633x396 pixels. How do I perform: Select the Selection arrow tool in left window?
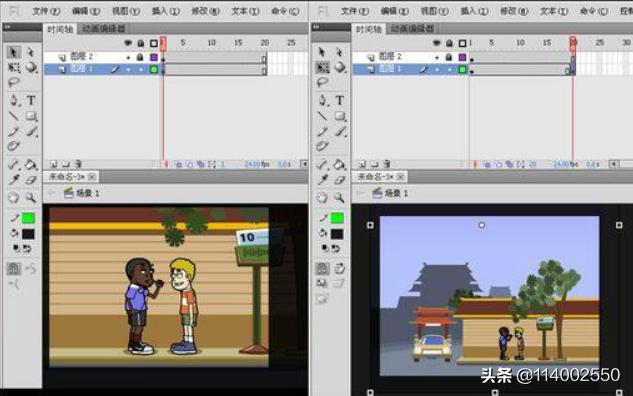[13, 52]
